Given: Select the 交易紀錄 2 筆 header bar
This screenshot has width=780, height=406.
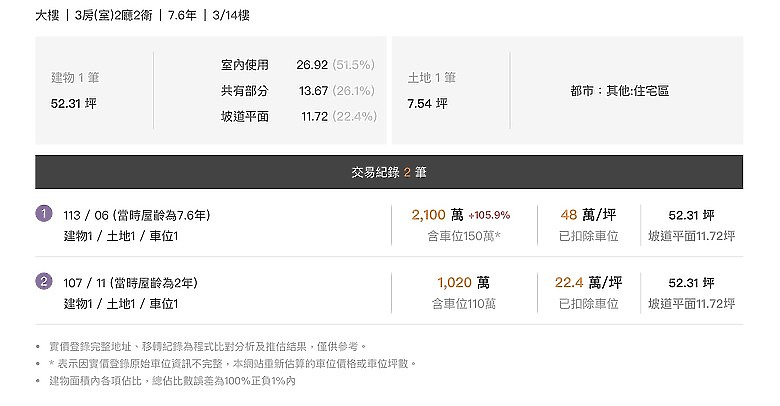Looking at the screenshot, I should [389, 172].
